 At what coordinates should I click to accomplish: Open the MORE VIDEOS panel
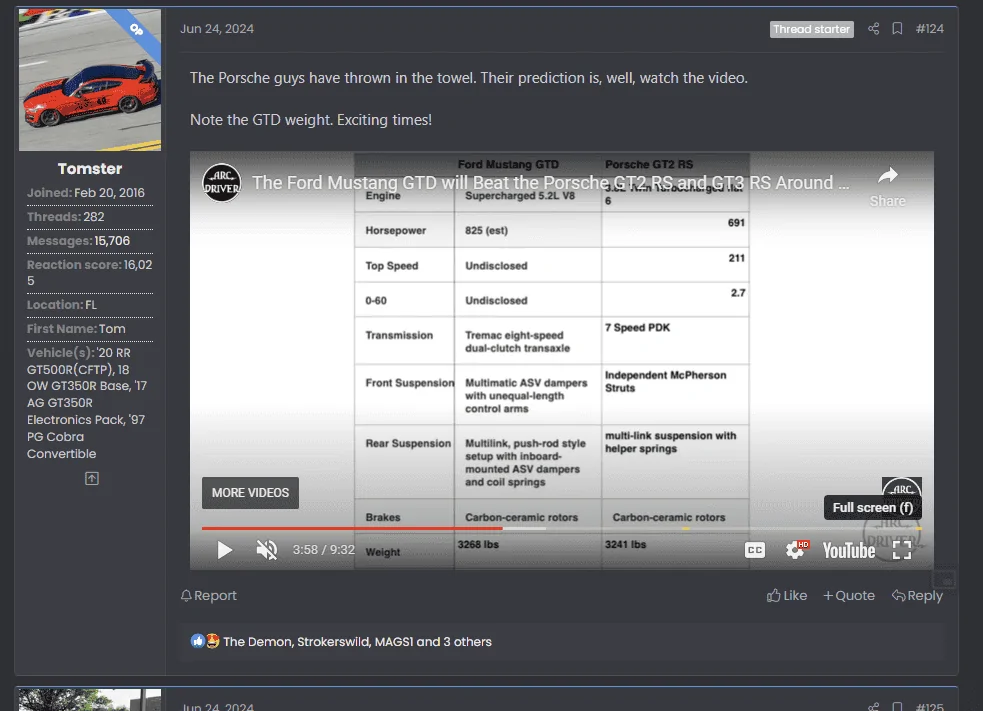pos(250,492)
